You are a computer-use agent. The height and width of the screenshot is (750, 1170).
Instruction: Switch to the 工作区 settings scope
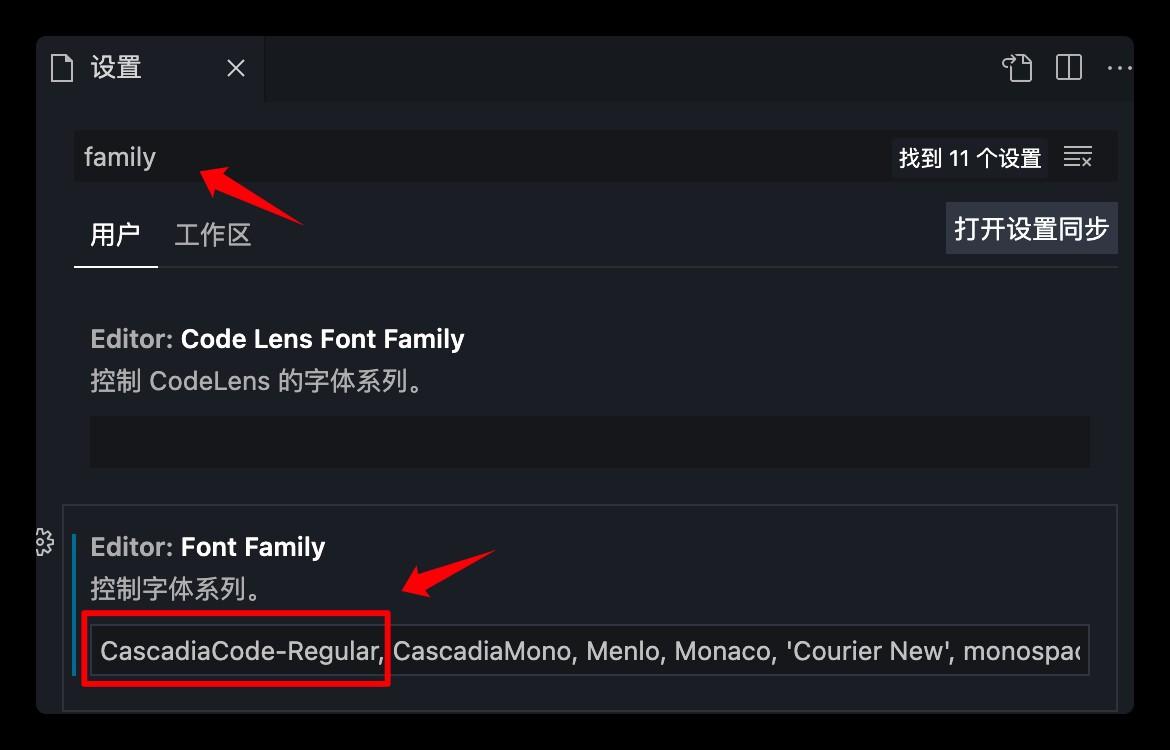(213, 235)
